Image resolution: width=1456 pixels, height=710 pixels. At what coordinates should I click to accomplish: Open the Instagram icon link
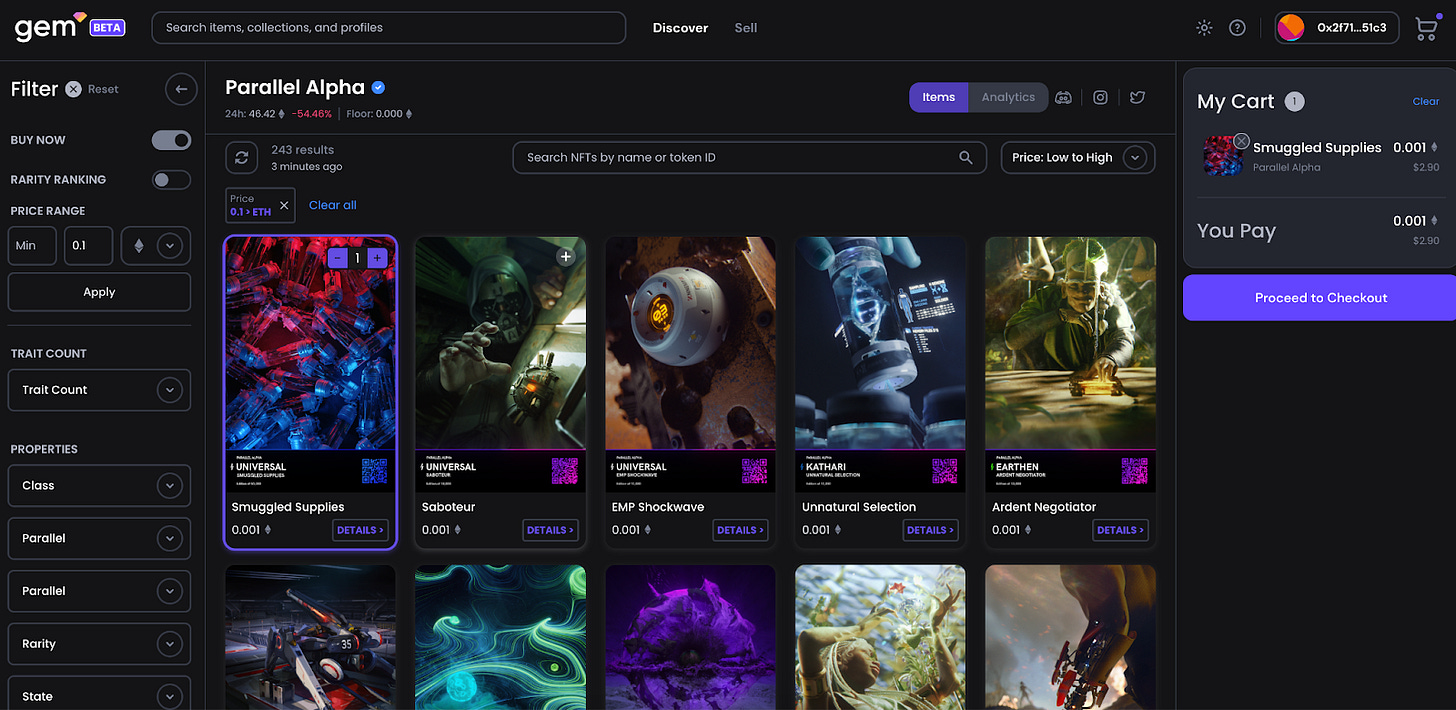[x=1100, y=97]
